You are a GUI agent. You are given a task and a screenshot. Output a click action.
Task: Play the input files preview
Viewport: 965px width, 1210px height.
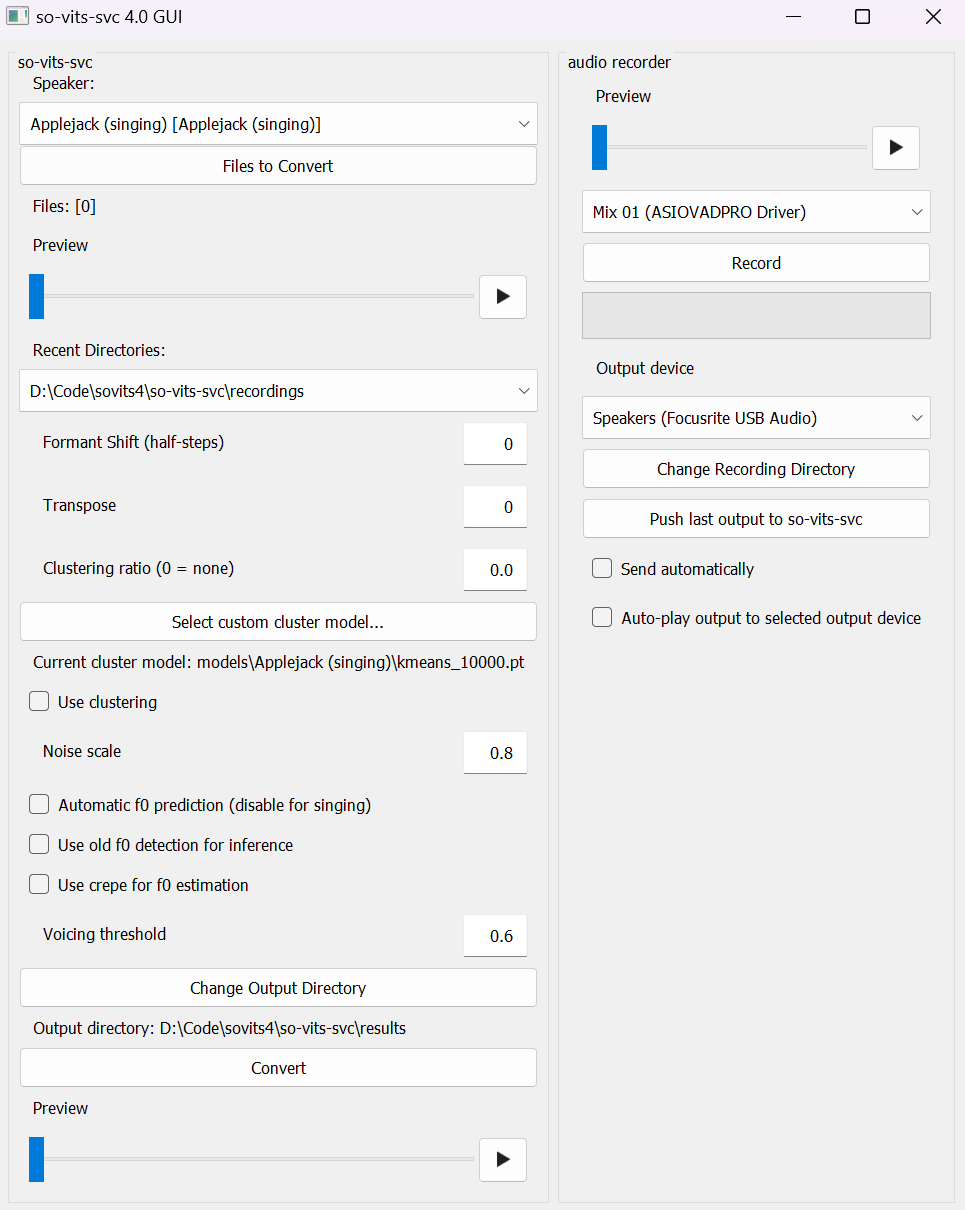[x=503, y=297]
